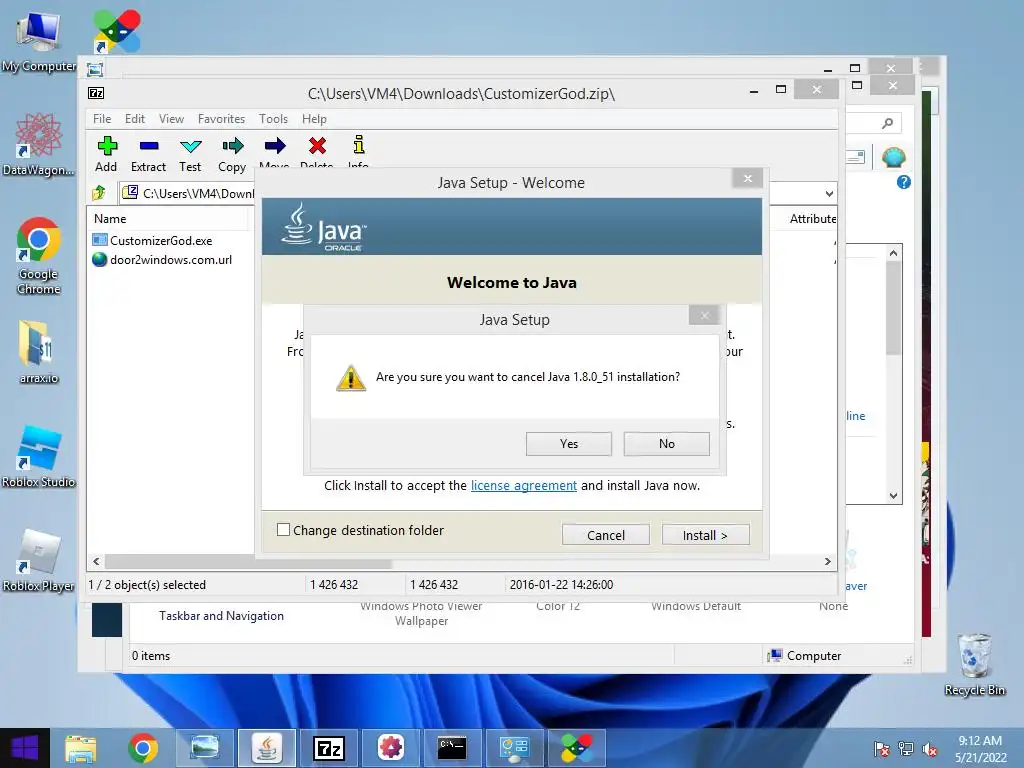Click the background window scrollbar up arrow

pos(893,253)
